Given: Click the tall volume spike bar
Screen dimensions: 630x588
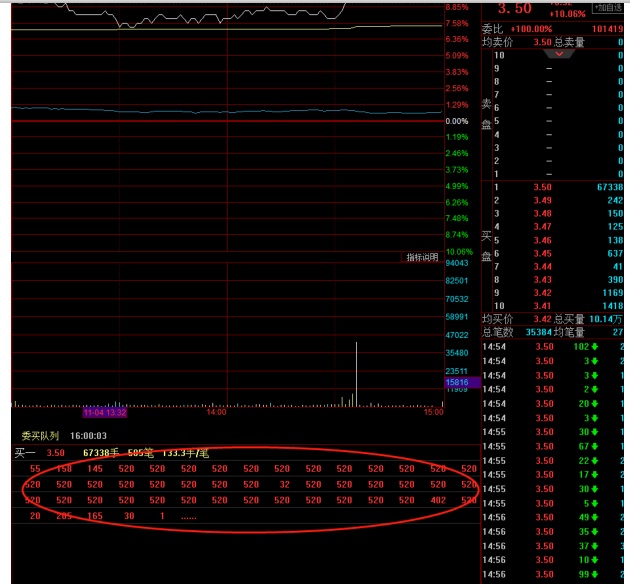Looking at the screenshot, I should (356, 374).
